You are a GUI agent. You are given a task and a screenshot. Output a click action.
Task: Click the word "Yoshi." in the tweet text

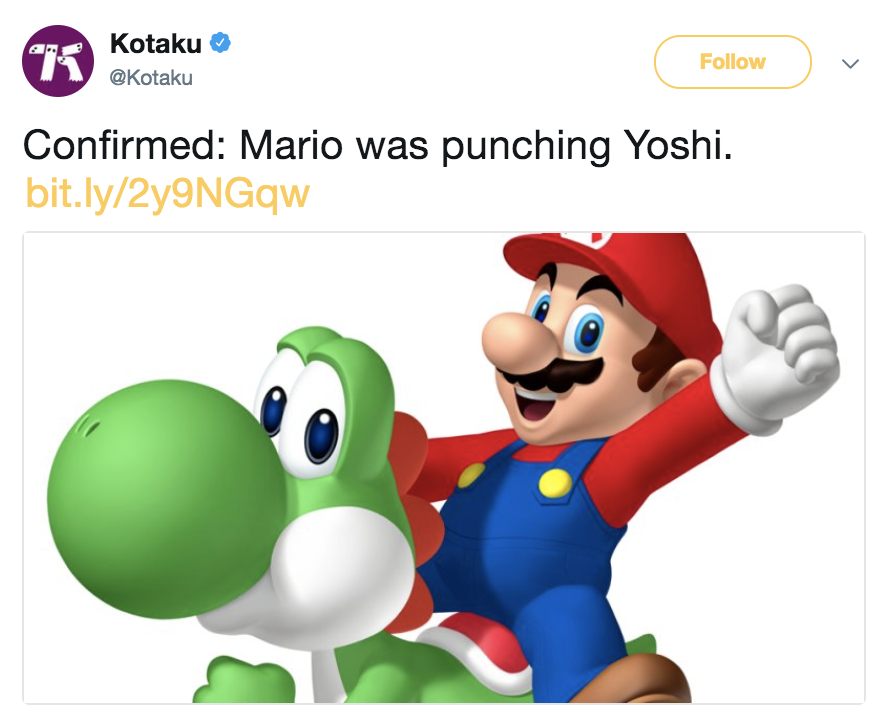click(679, 146)
